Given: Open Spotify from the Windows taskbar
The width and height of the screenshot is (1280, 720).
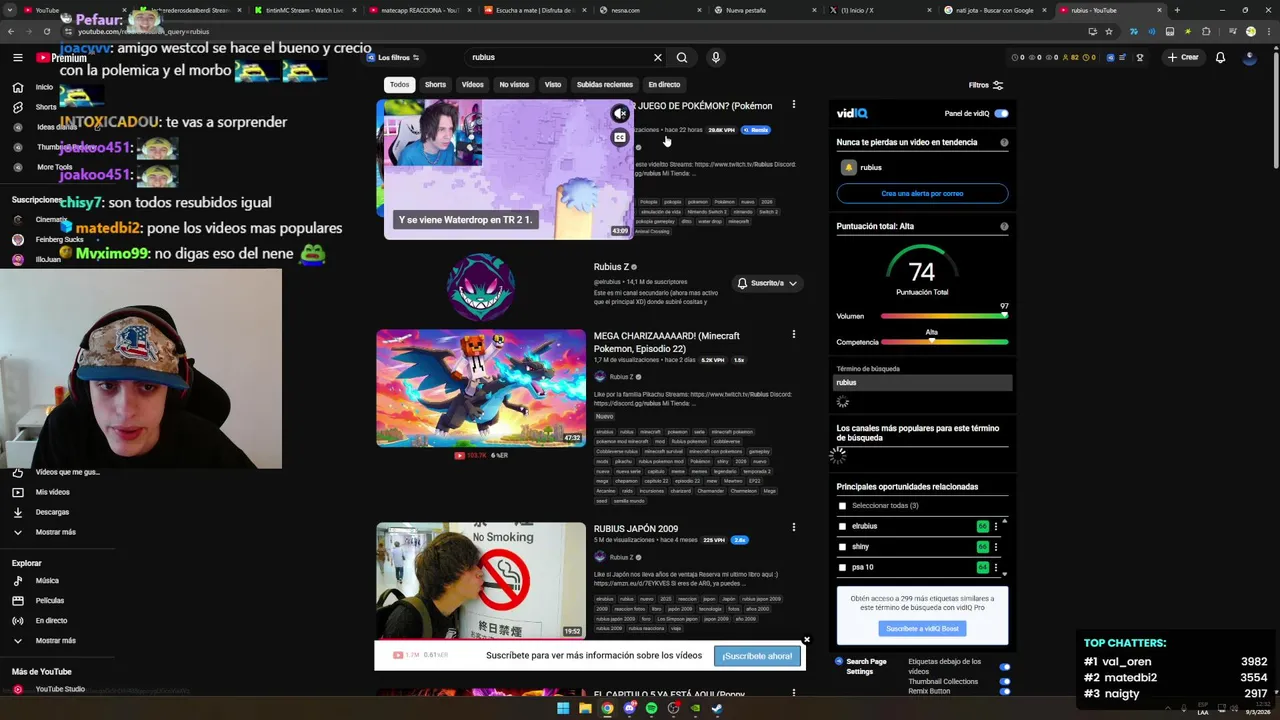Looking at the screenshot, I should [651, 709].
